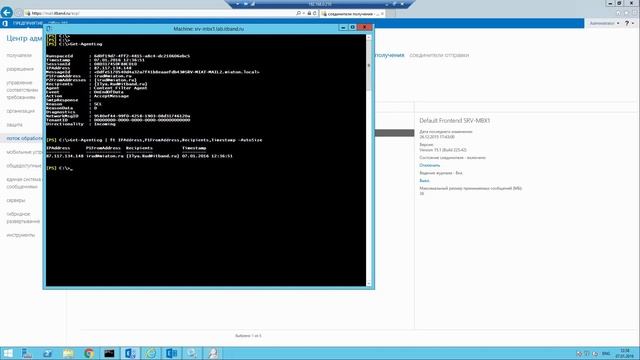640x360 pixels.
Task: Click the refresh icon in address bar
Action: click(314, 13)
